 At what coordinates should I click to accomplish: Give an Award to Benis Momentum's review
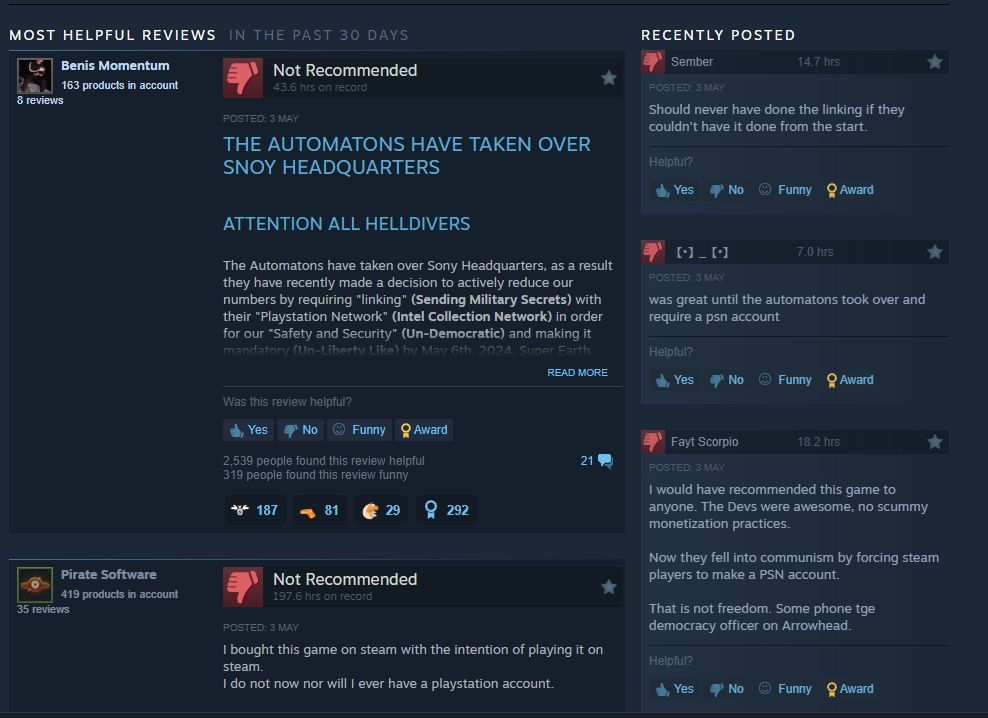click(x=424, y=430)
